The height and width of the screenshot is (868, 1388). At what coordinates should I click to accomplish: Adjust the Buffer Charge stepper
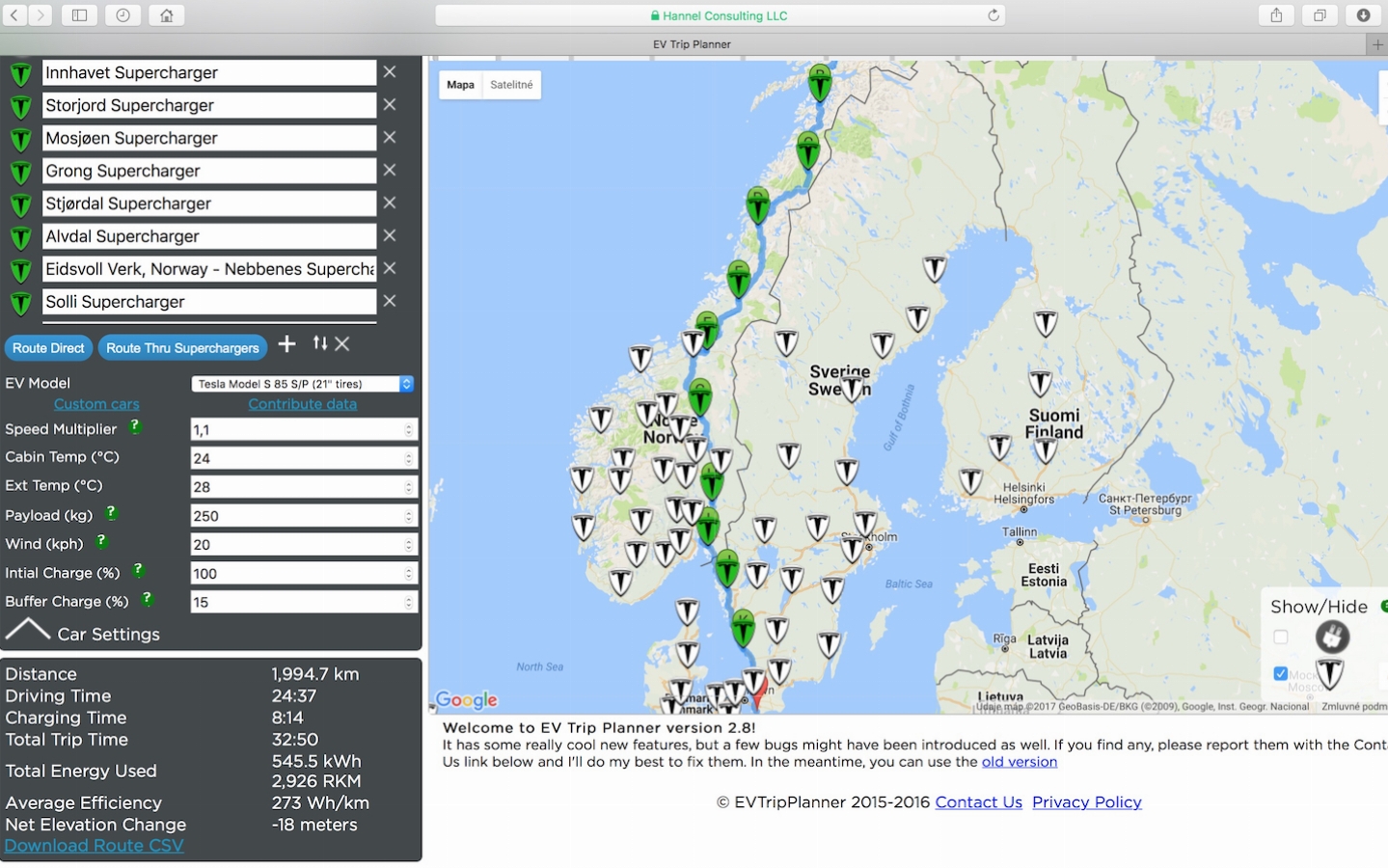409,603
